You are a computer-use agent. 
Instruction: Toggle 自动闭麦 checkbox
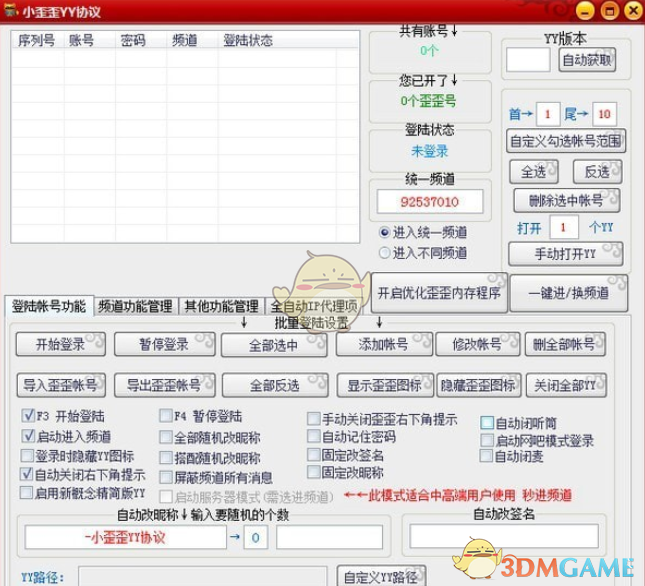tap(486, 456)
